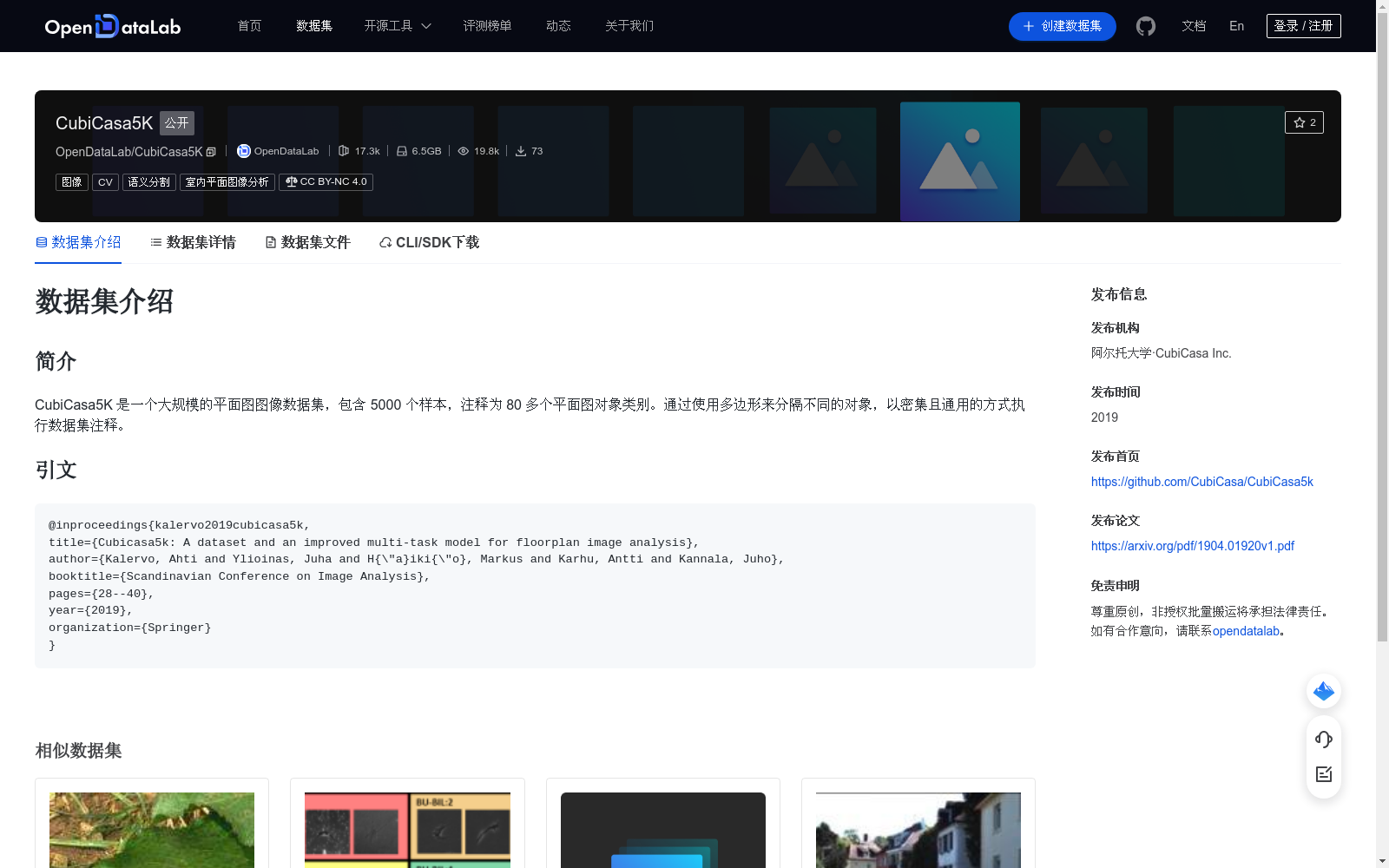This screenshot has width=1389, height=868.
Task: Click the opendatalab contact link
Action: 1246,631
